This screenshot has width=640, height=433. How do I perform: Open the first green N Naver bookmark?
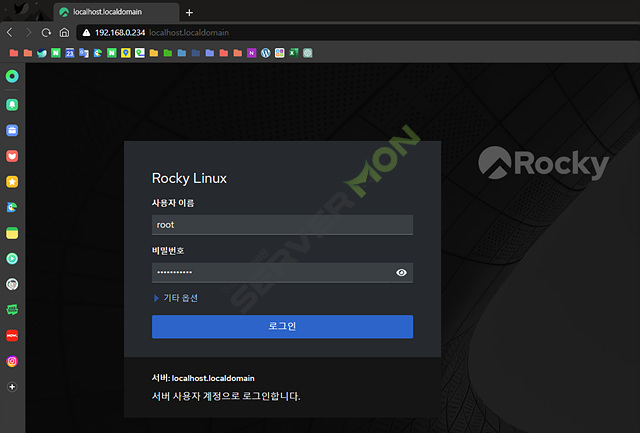pos(56,53)
